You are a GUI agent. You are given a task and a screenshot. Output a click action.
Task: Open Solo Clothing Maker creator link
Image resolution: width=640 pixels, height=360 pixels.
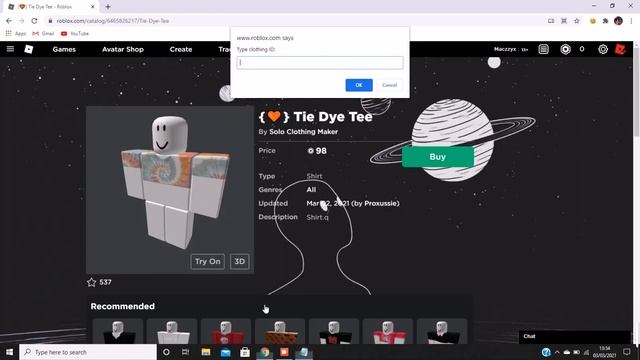(x=303, y=132)
